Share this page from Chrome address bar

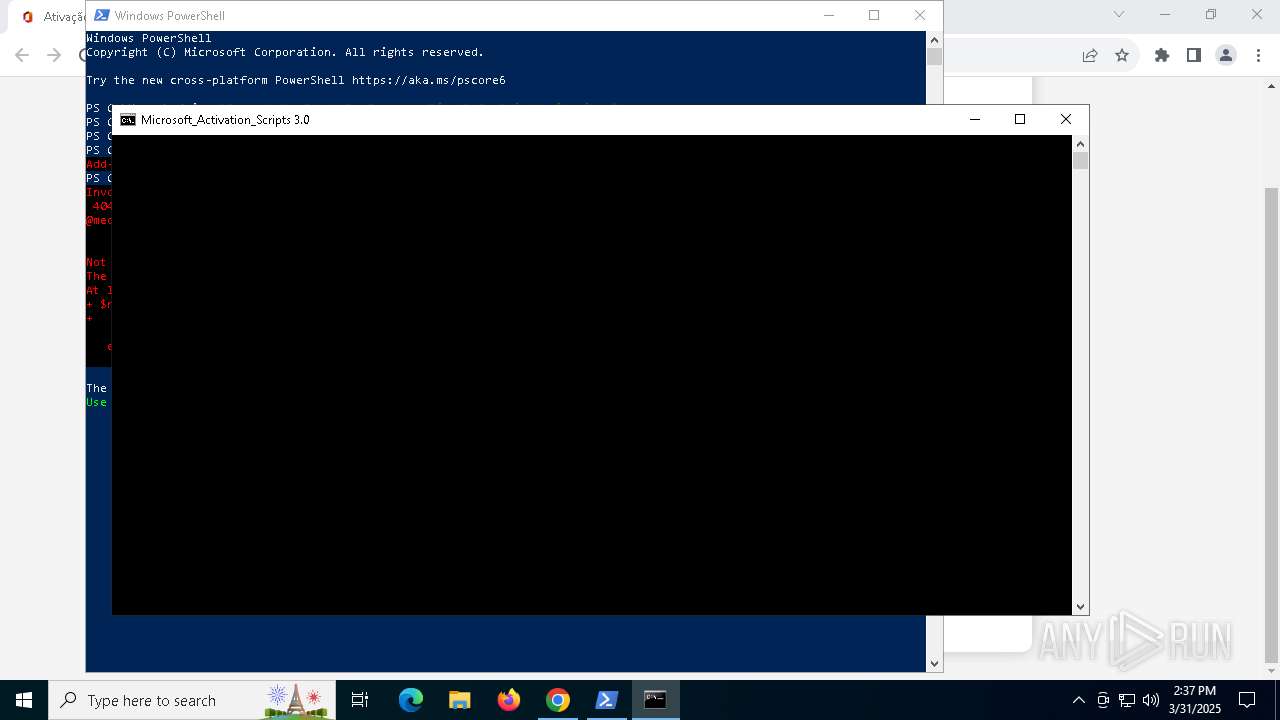[x=1090, y=55]
